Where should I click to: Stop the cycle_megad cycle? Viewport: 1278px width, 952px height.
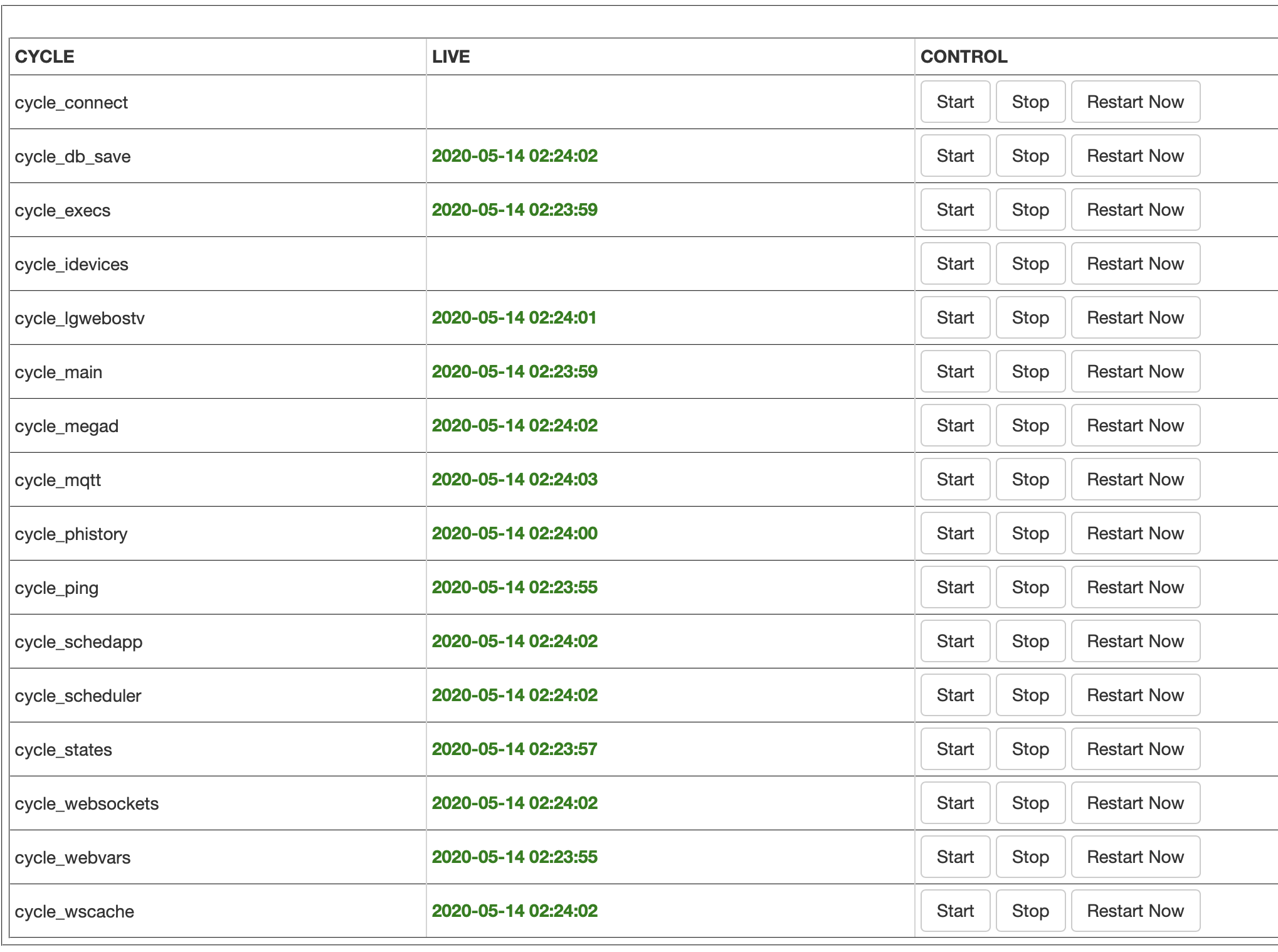(x=1030, y=425)
